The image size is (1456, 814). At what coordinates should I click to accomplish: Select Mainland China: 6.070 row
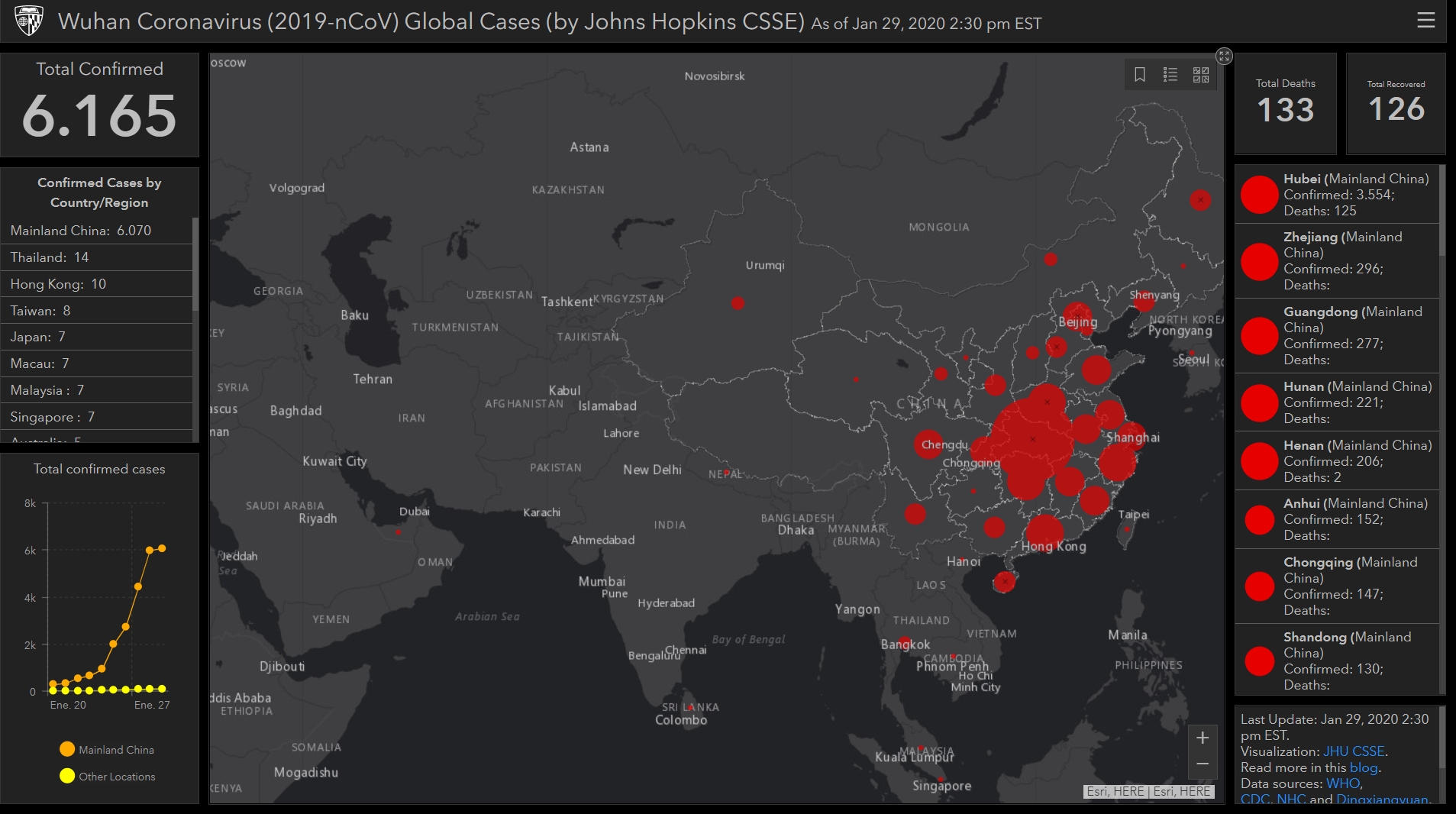click(97, 231)
